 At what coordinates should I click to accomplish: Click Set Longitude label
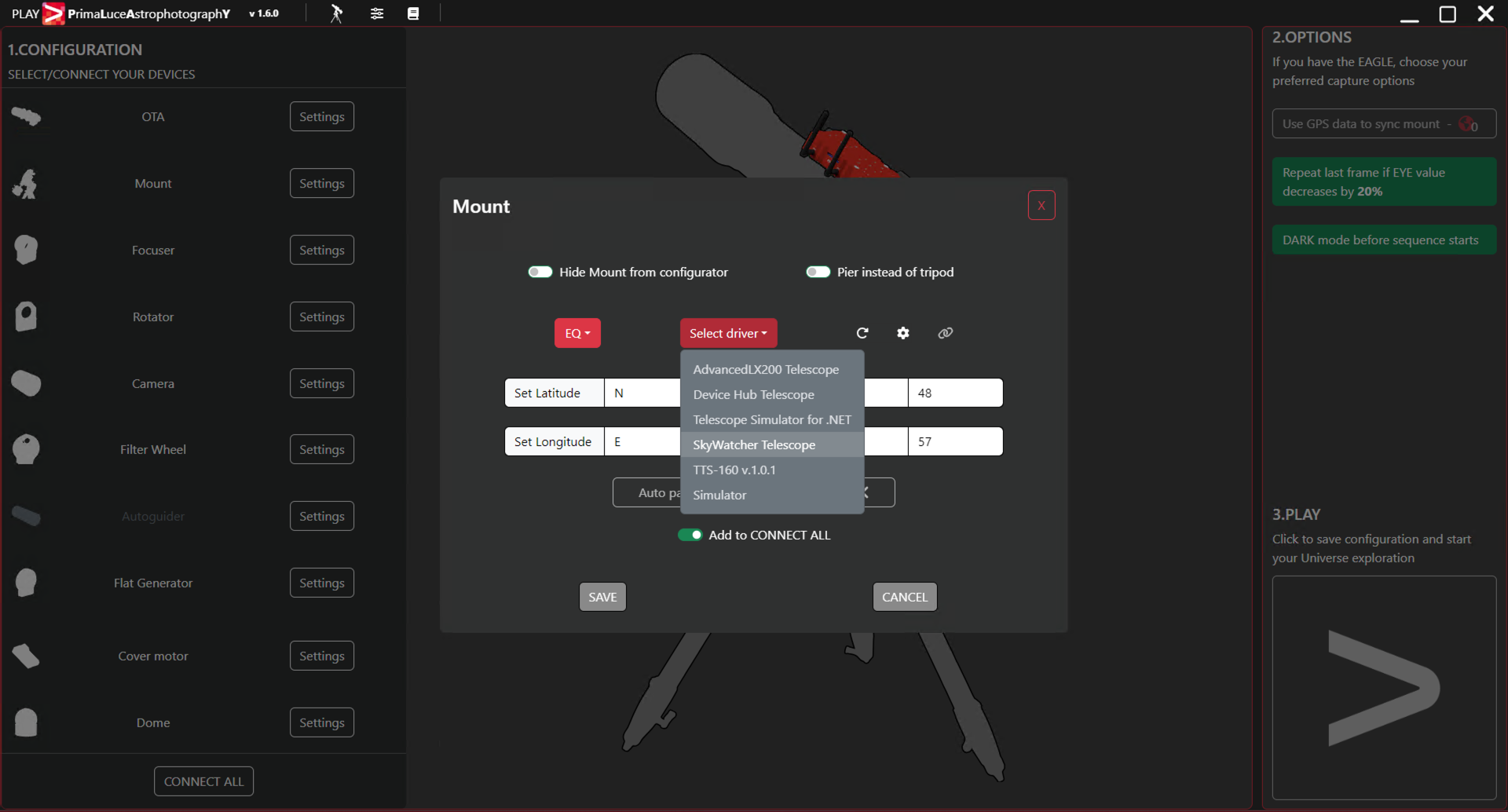coord(555,441)
